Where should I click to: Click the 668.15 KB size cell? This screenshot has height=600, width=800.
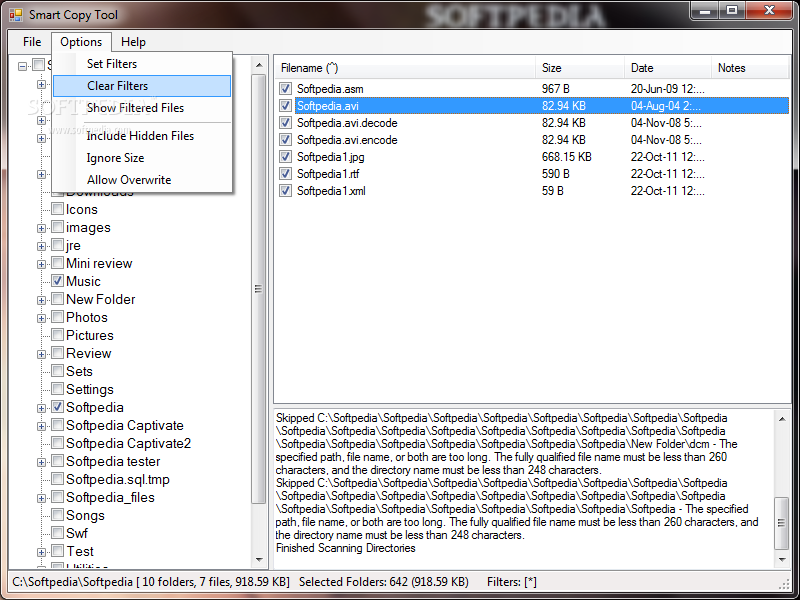[x=566, y=157]
